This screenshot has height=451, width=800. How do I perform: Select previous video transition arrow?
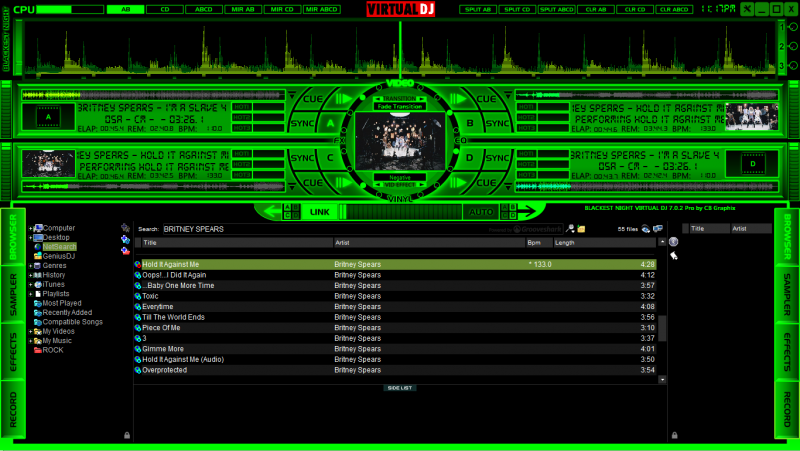click(378, 98)
